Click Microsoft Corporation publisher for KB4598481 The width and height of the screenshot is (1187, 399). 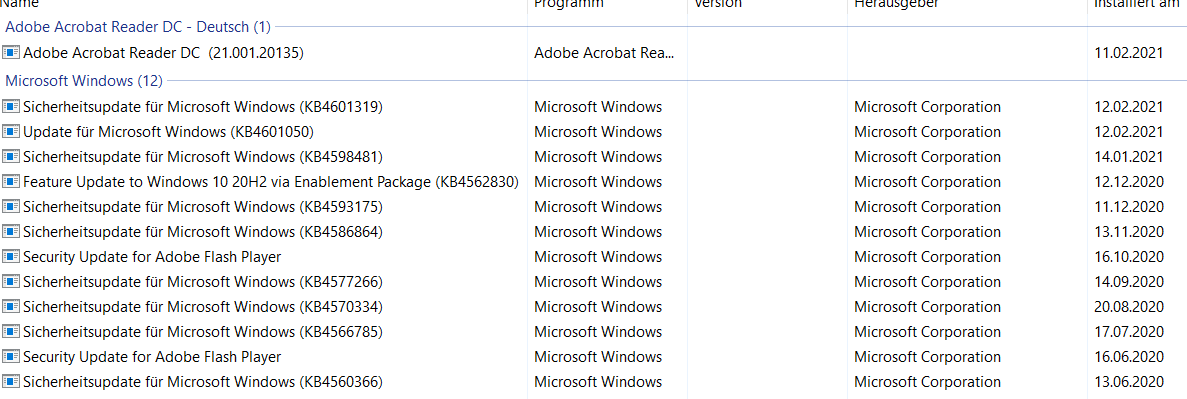pos(927,157)
